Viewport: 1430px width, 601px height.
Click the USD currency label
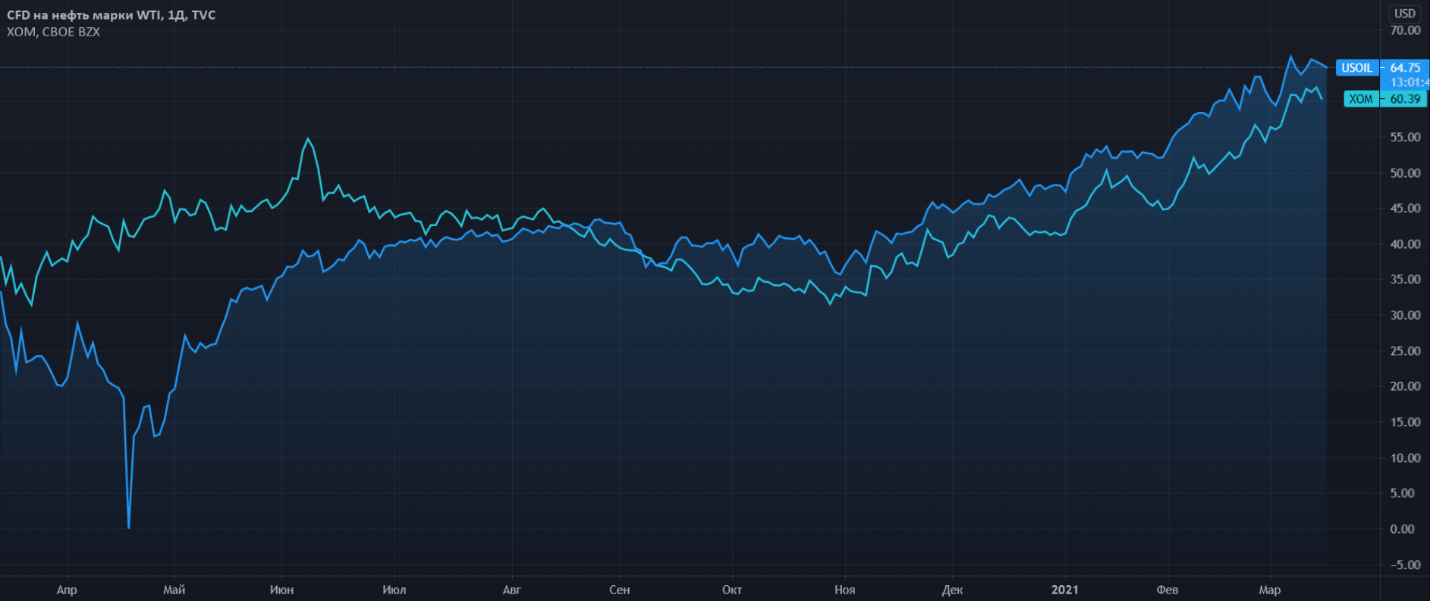point(1405,13)
